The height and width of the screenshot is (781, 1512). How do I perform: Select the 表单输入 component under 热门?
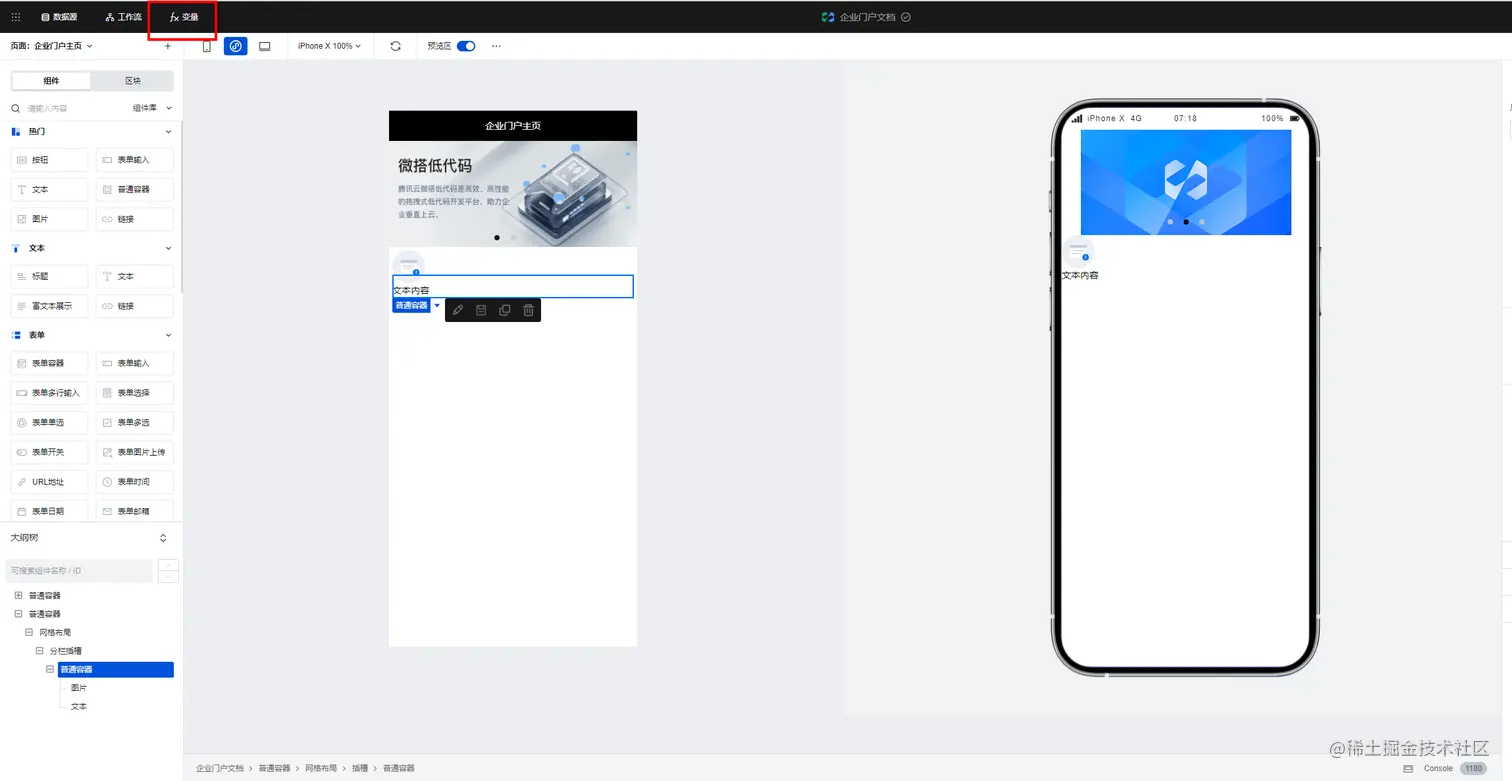[135, 160]
